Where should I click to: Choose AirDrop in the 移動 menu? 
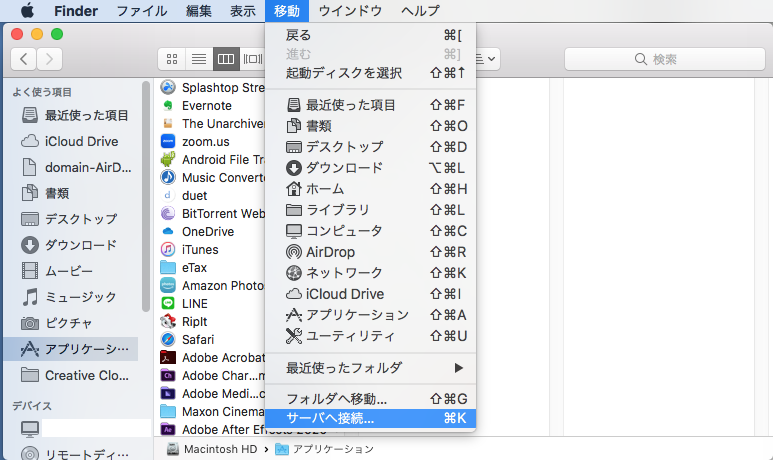click(x=370, y=252)
